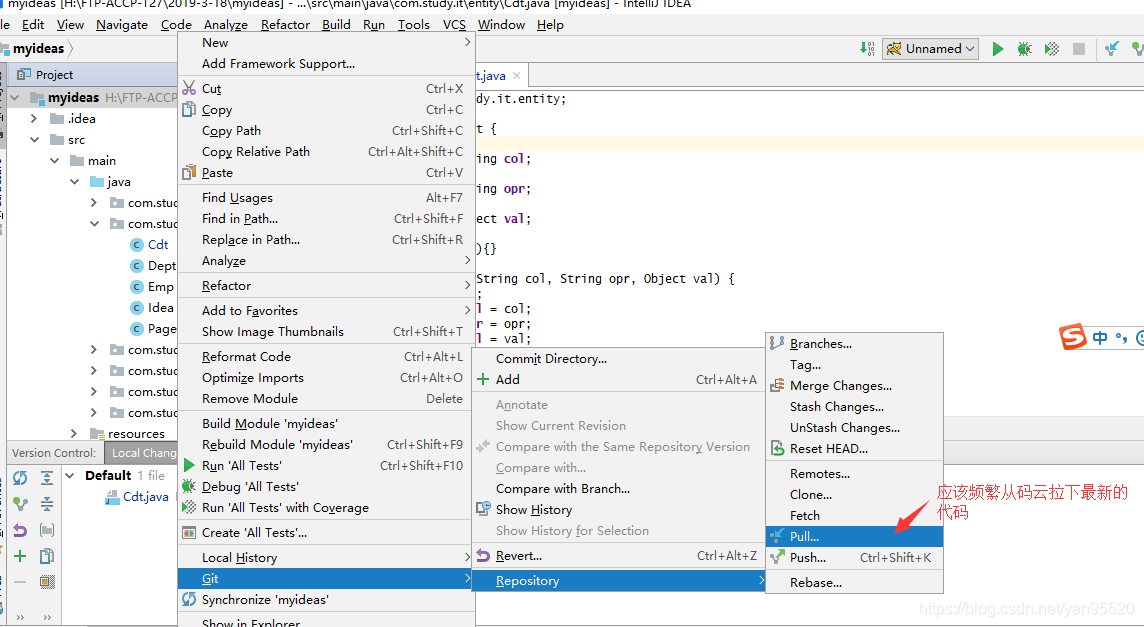Choose Remotes... in Repository submenu
The height and width of the screenshot is (627, 1144).
[854, 474]
